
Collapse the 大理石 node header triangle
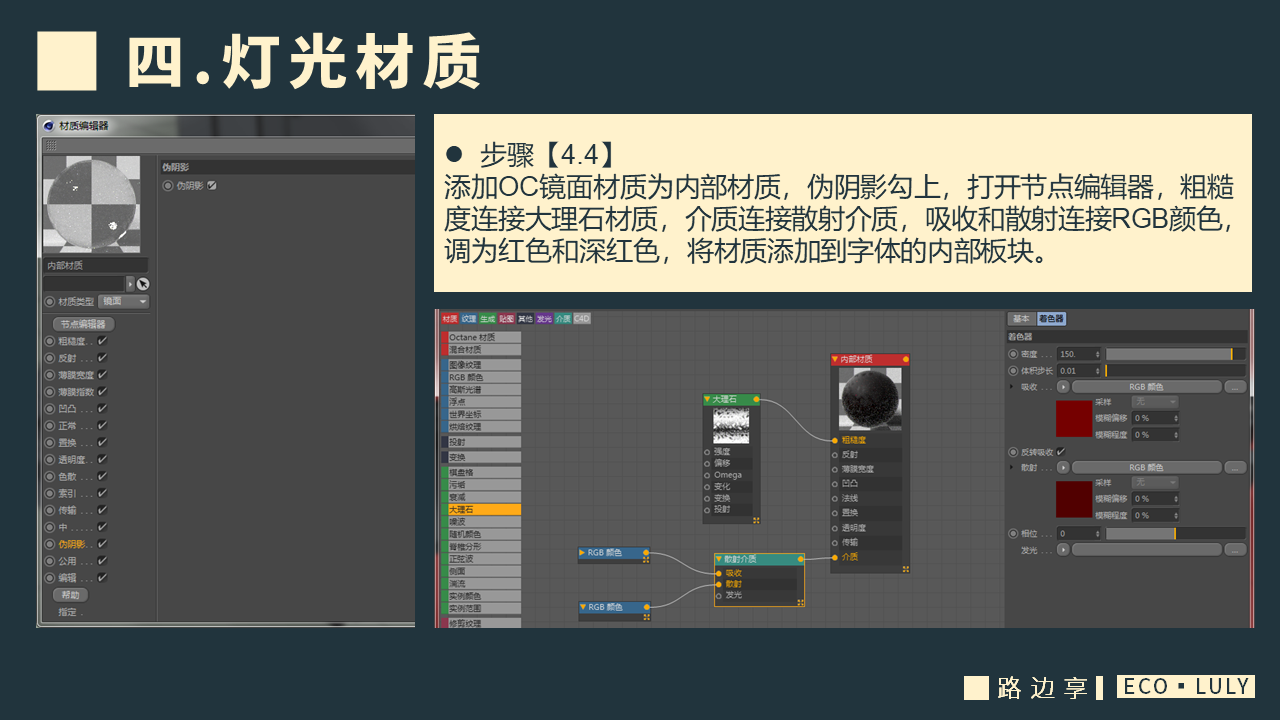pos(708,399)
